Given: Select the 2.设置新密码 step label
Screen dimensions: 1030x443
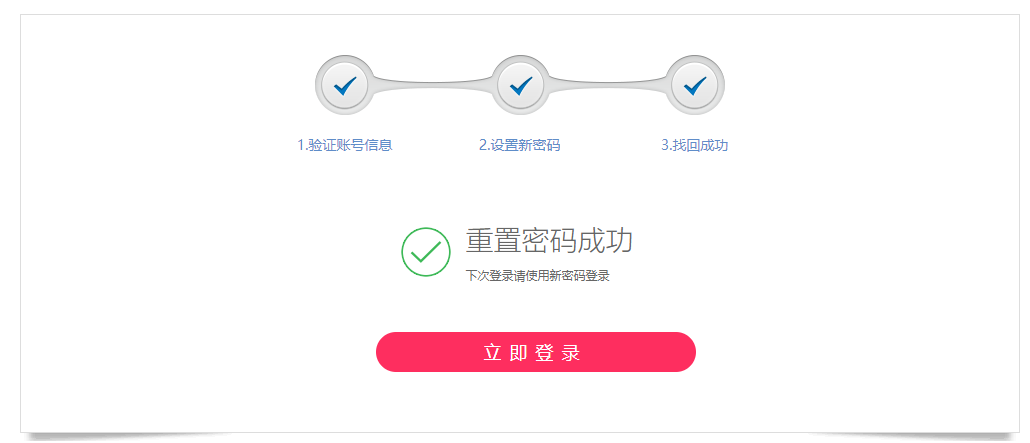Looking at the screenshot, I should coord(519,145).
